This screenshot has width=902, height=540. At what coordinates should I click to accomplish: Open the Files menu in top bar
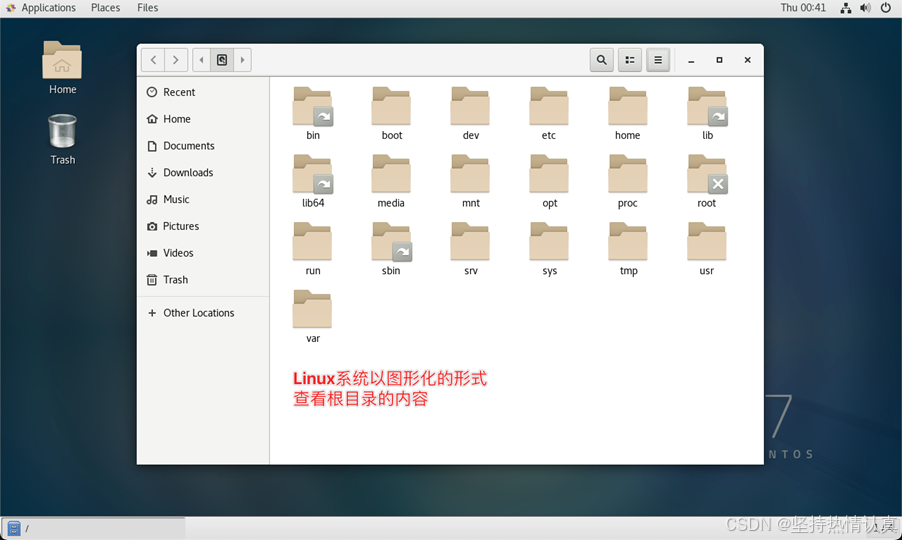pos(147,7)
